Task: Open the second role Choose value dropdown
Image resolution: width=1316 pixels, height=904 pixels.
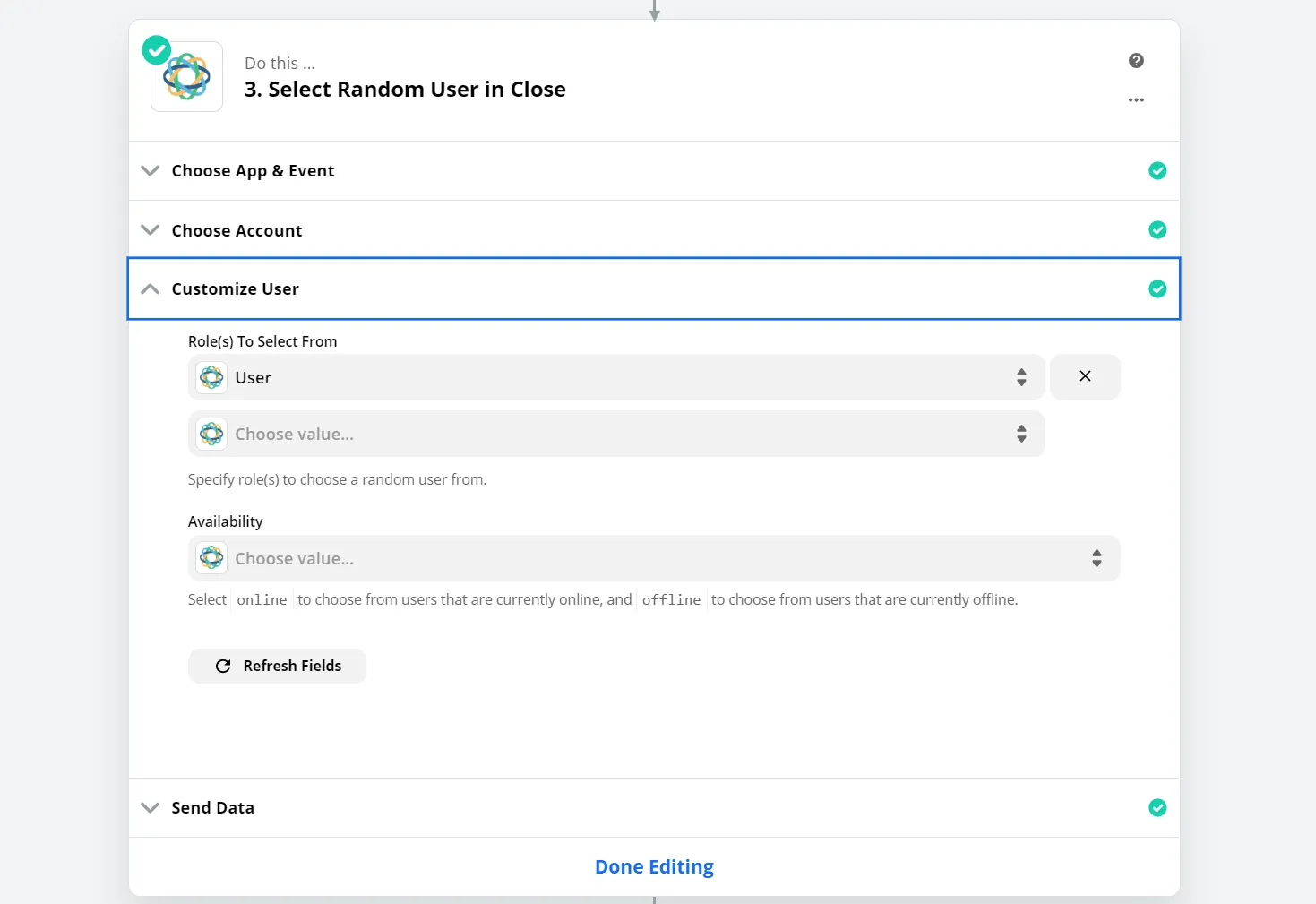Action: [x=616, y=434]
